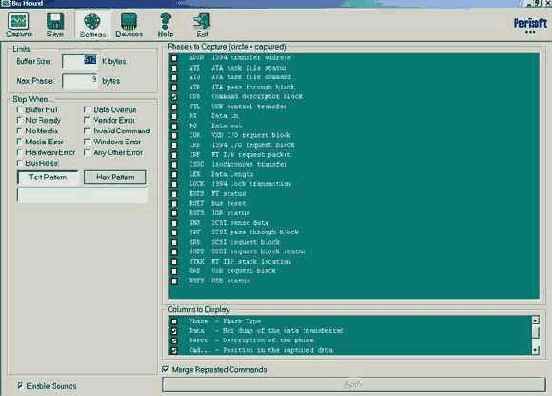This screenshot has height=396, width=552.
Task: Open the Devices toolbar icon
Action: click(129, 25)
